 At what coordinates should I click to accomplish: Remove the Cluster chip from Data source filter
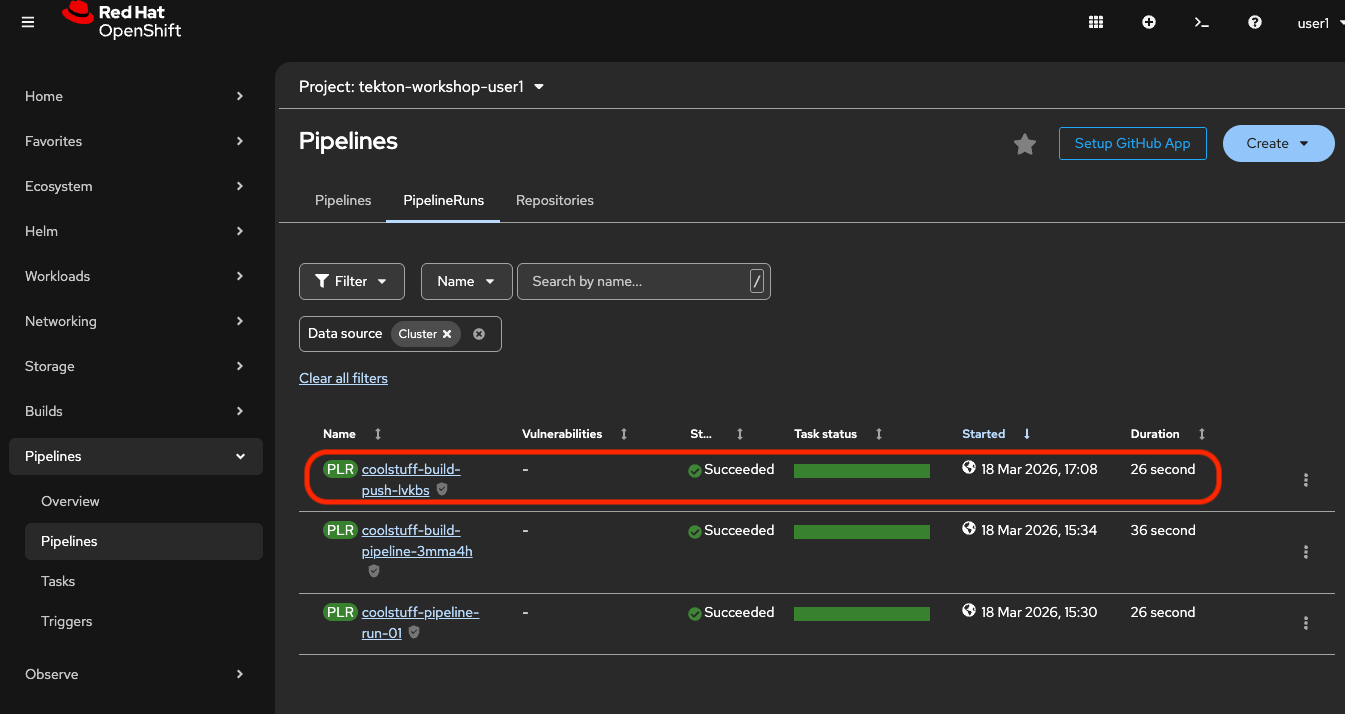(x=447, y=334)
